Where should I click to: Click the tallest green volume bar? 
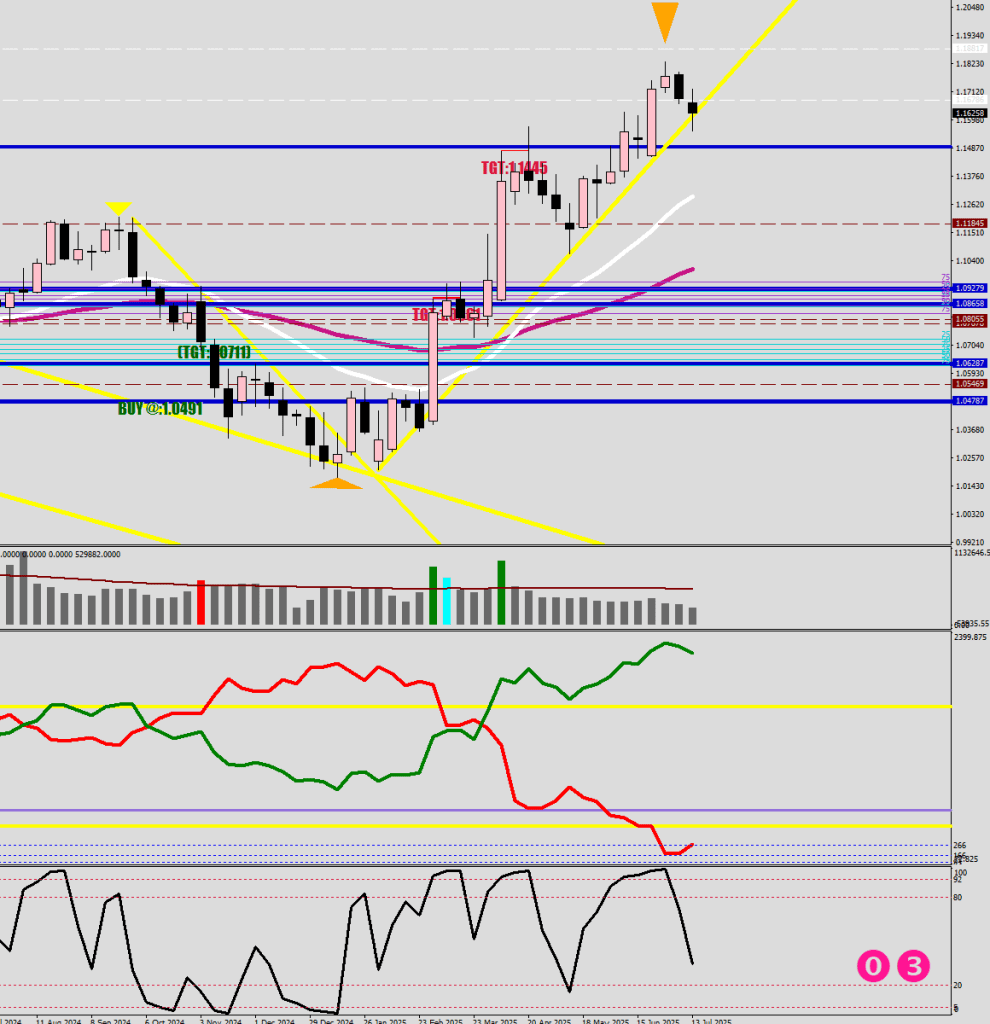tap(501, 592)
